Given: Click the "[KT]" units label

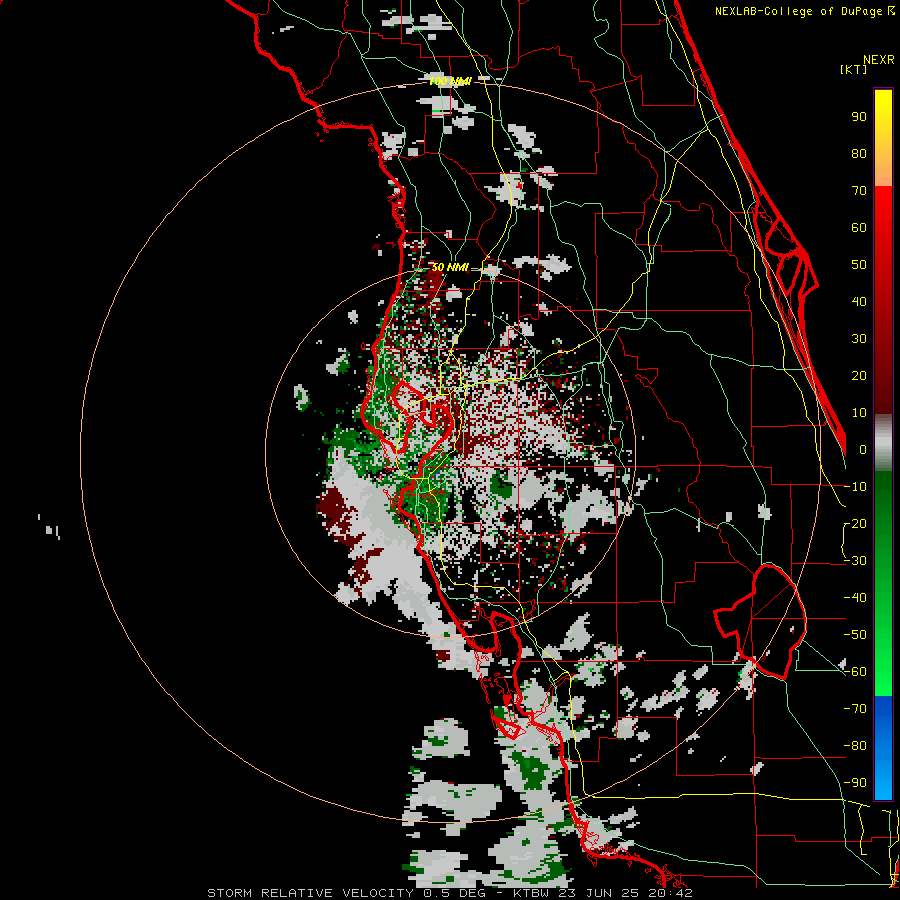Looking at the screenshot, I should click(x=854, y=69).
